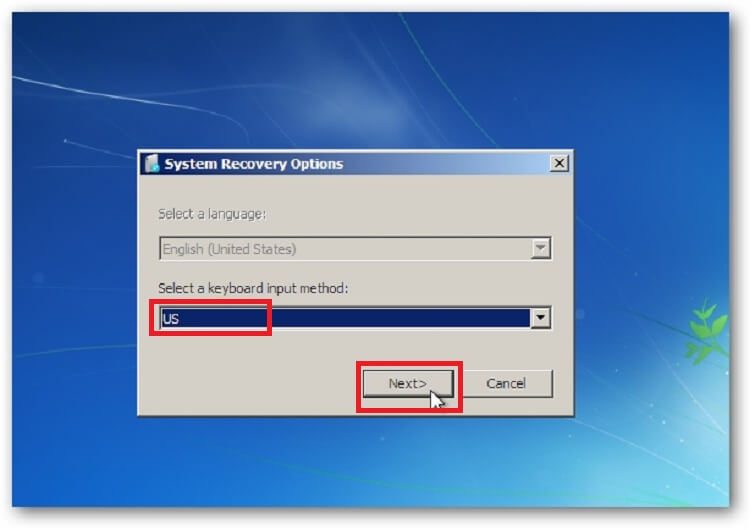755x530 pixels.
Task: Expand the keyboard input method dropdown arrow
Action: click(541, 318)
